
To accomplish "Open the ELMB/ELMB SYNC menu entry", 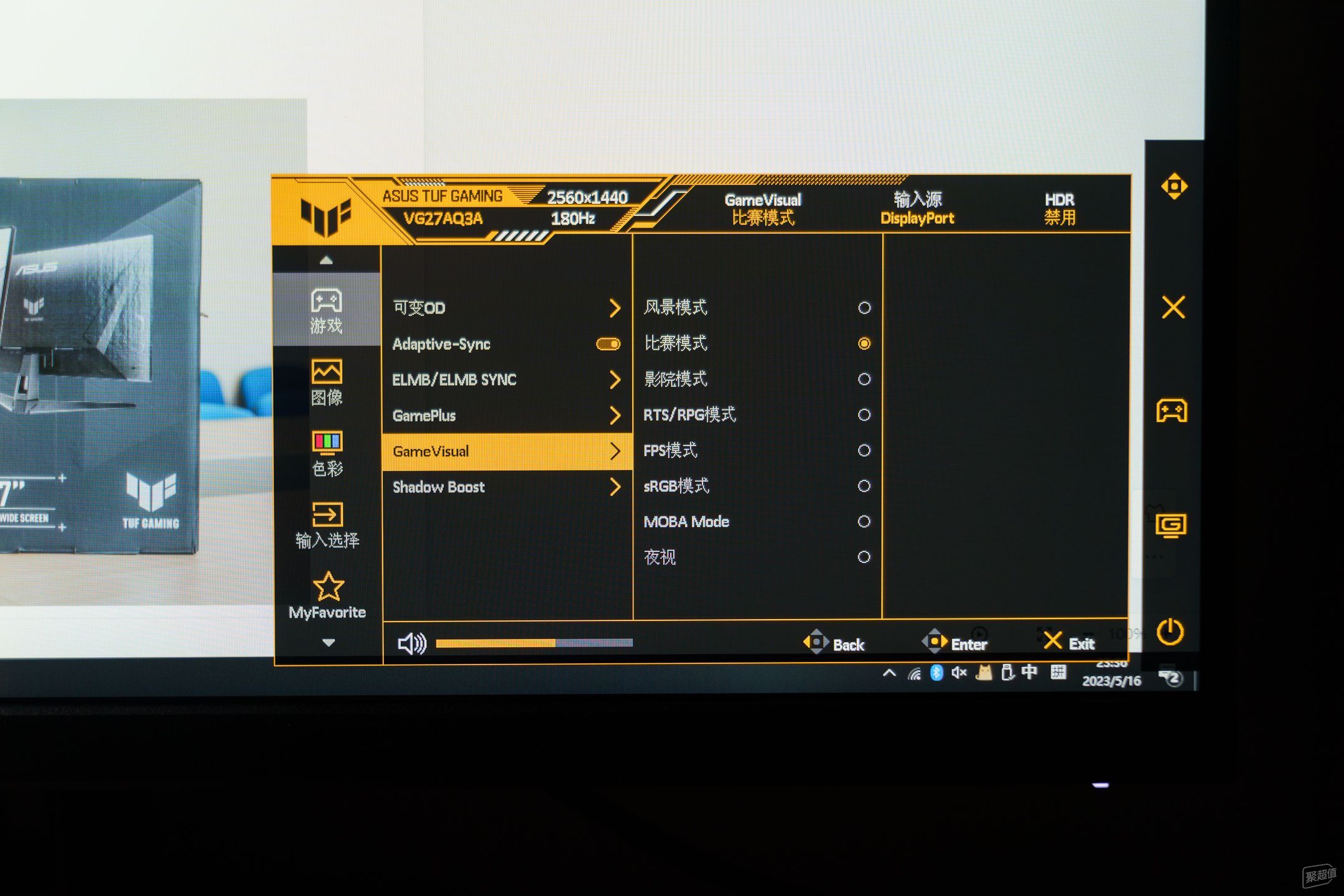I will (507, 380).
